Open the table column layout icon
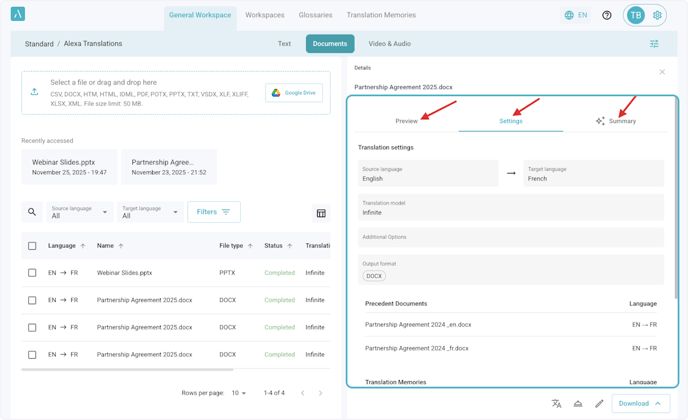This screenshot has width=688, height=420. (321, 213)
